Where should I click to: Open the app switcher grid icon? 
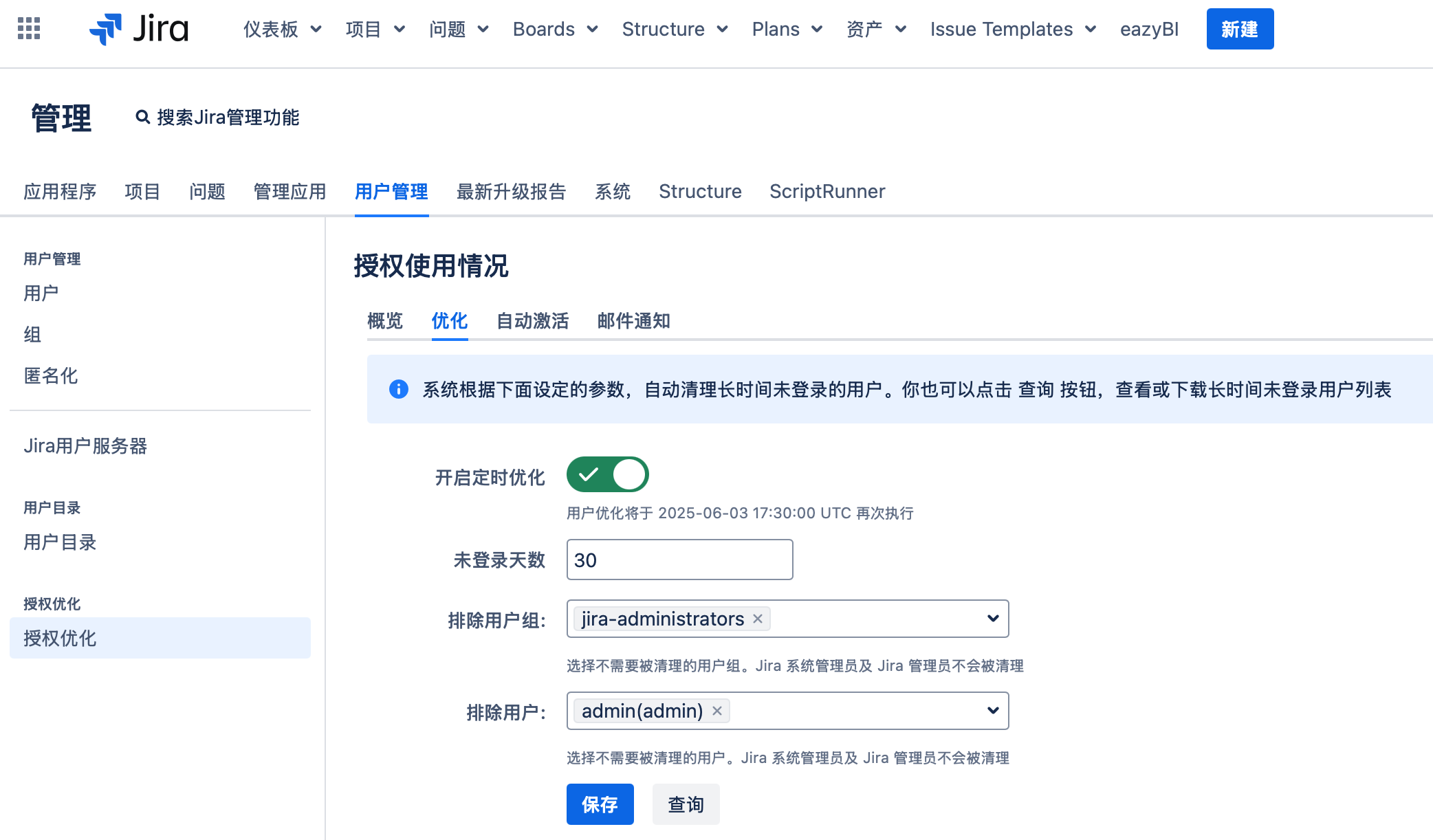29,29
